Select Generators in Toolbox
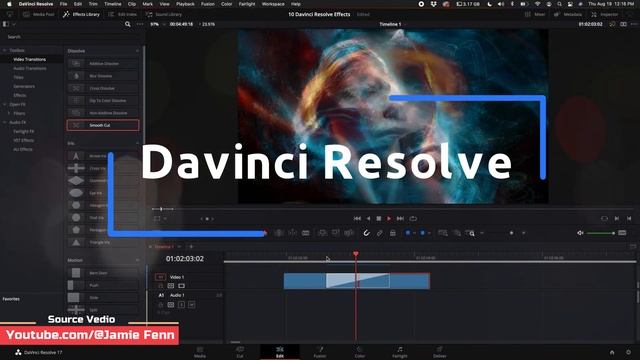The image size is (640, 360). tap(24, 87)
